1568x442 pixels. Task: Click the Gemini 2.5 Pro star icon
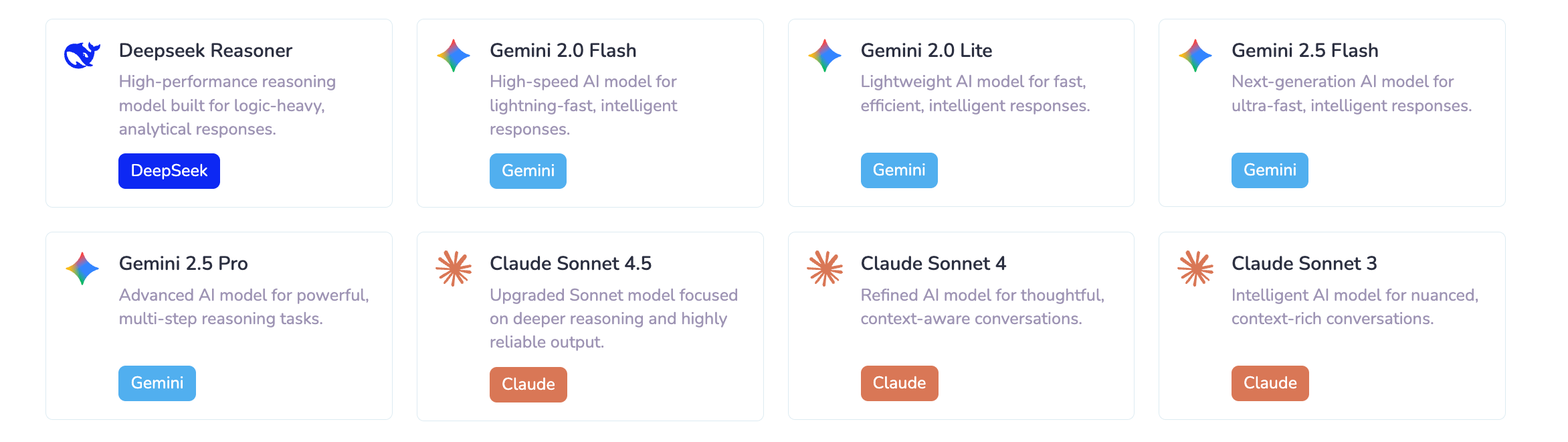click(x=82, y=268)
